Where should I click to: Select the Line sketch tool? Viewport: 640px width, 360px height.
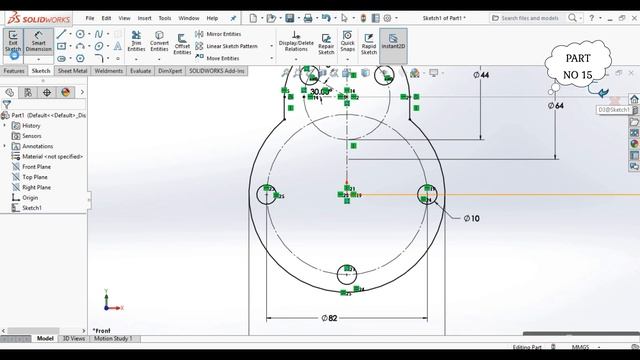click(x=62, y=34)
